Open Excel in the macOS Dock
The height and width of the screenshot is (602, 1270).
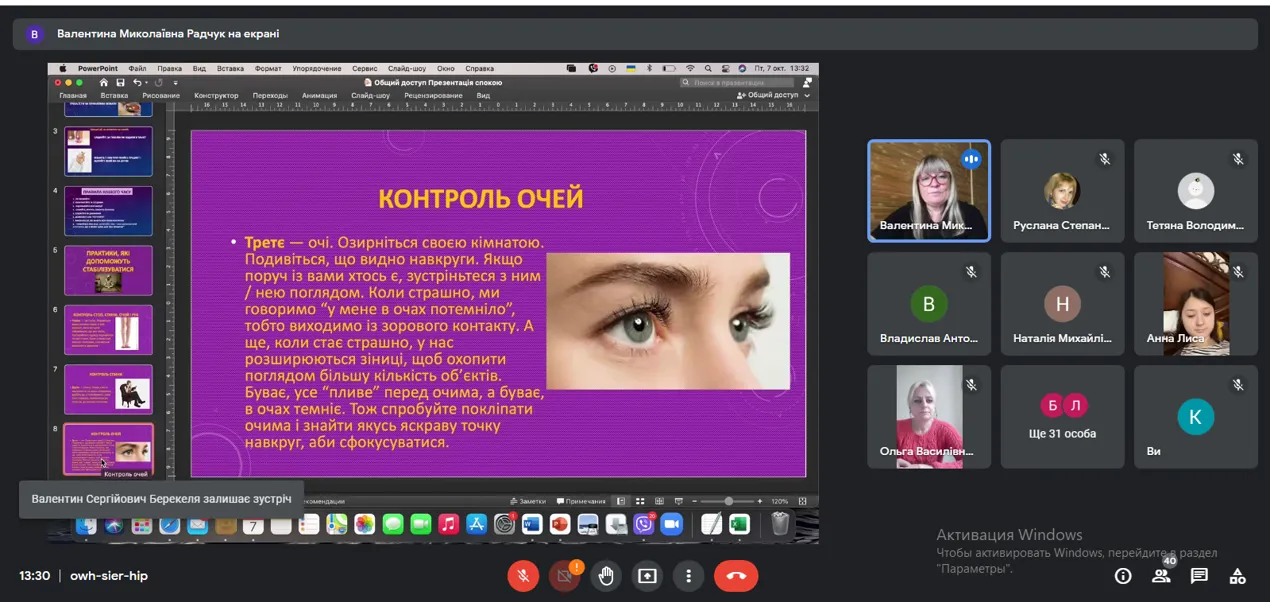click(x=738, y=524)
